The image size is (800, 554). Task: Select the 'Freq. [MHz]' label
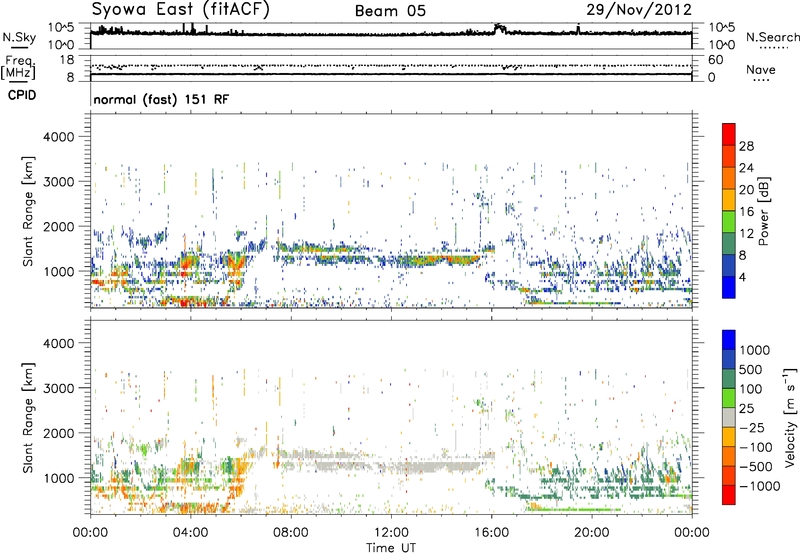(18, 67)
